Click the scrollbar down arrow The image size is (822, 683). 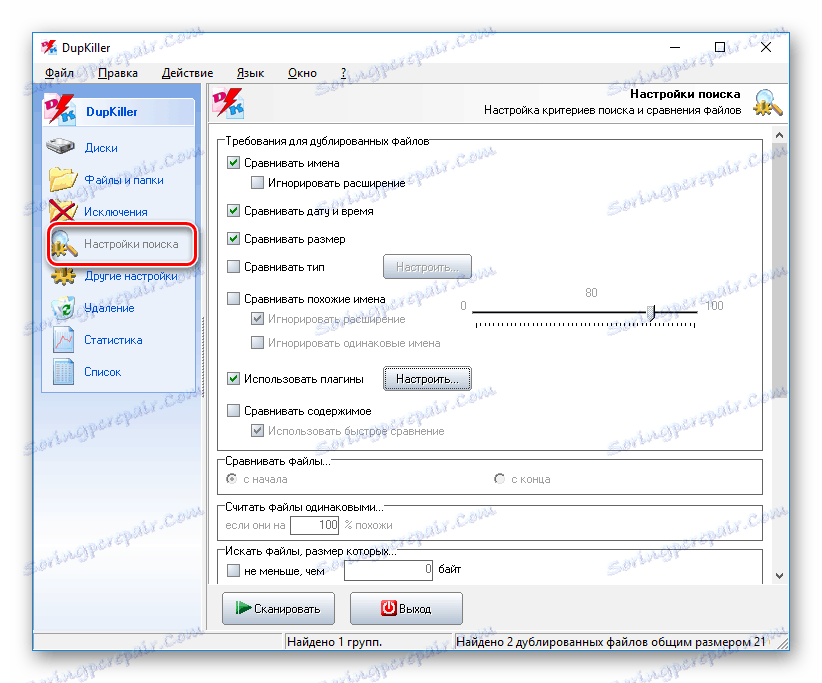tap(779, 576)
